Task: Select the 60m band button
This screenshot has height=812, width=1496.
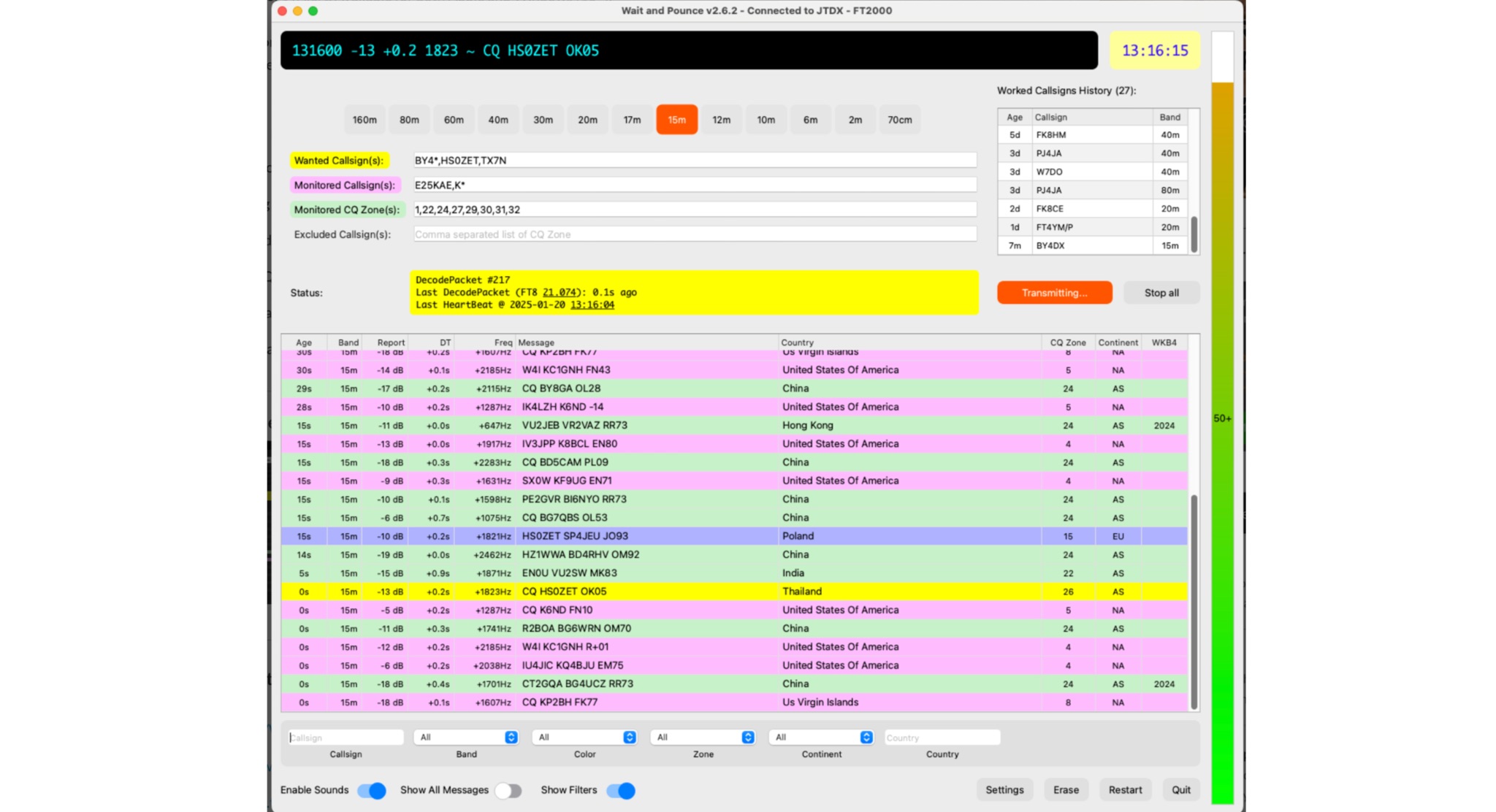Action: [454, 120]
